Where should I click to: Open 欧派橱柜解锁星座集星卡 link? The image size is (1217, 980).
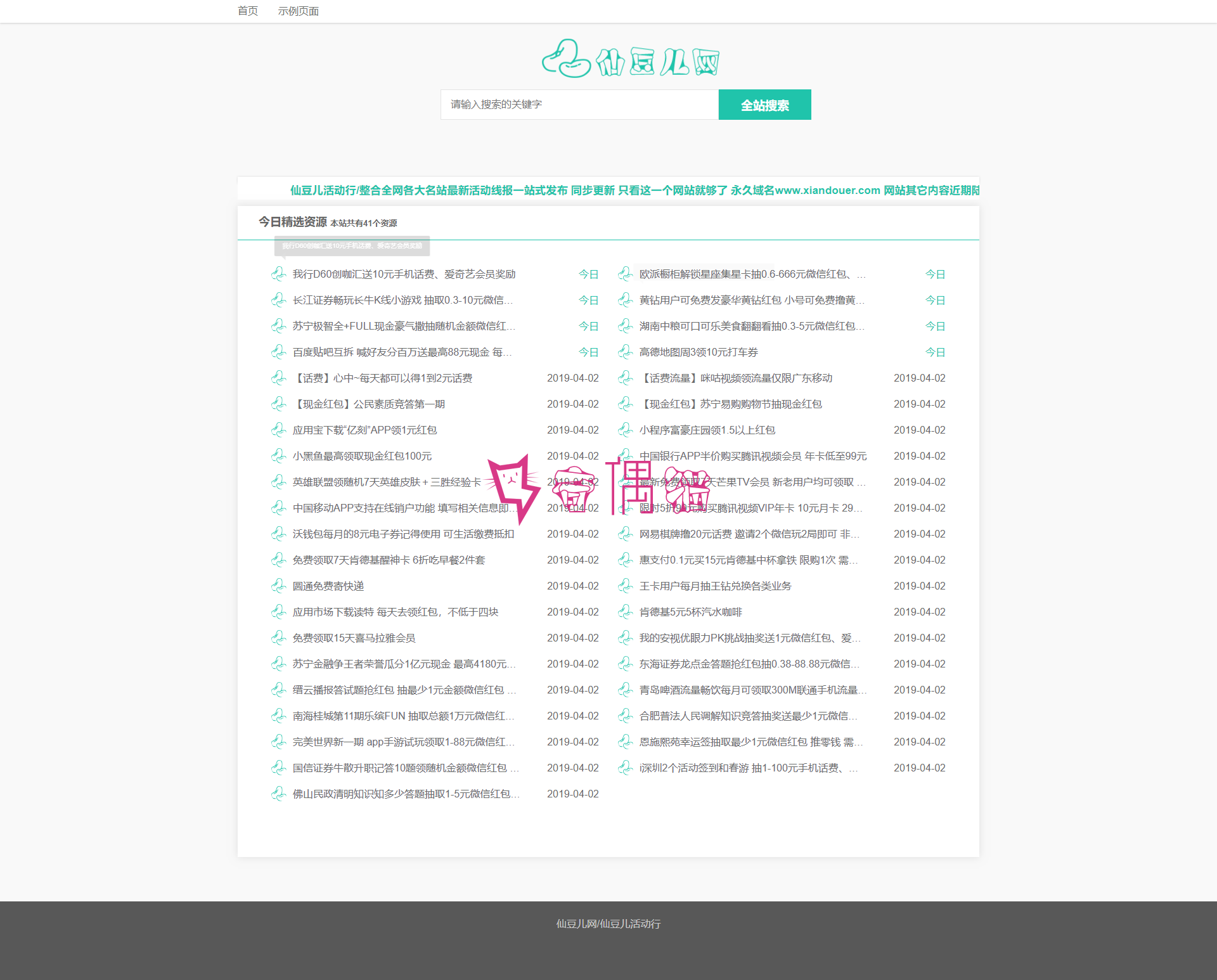tap(752, 274)
